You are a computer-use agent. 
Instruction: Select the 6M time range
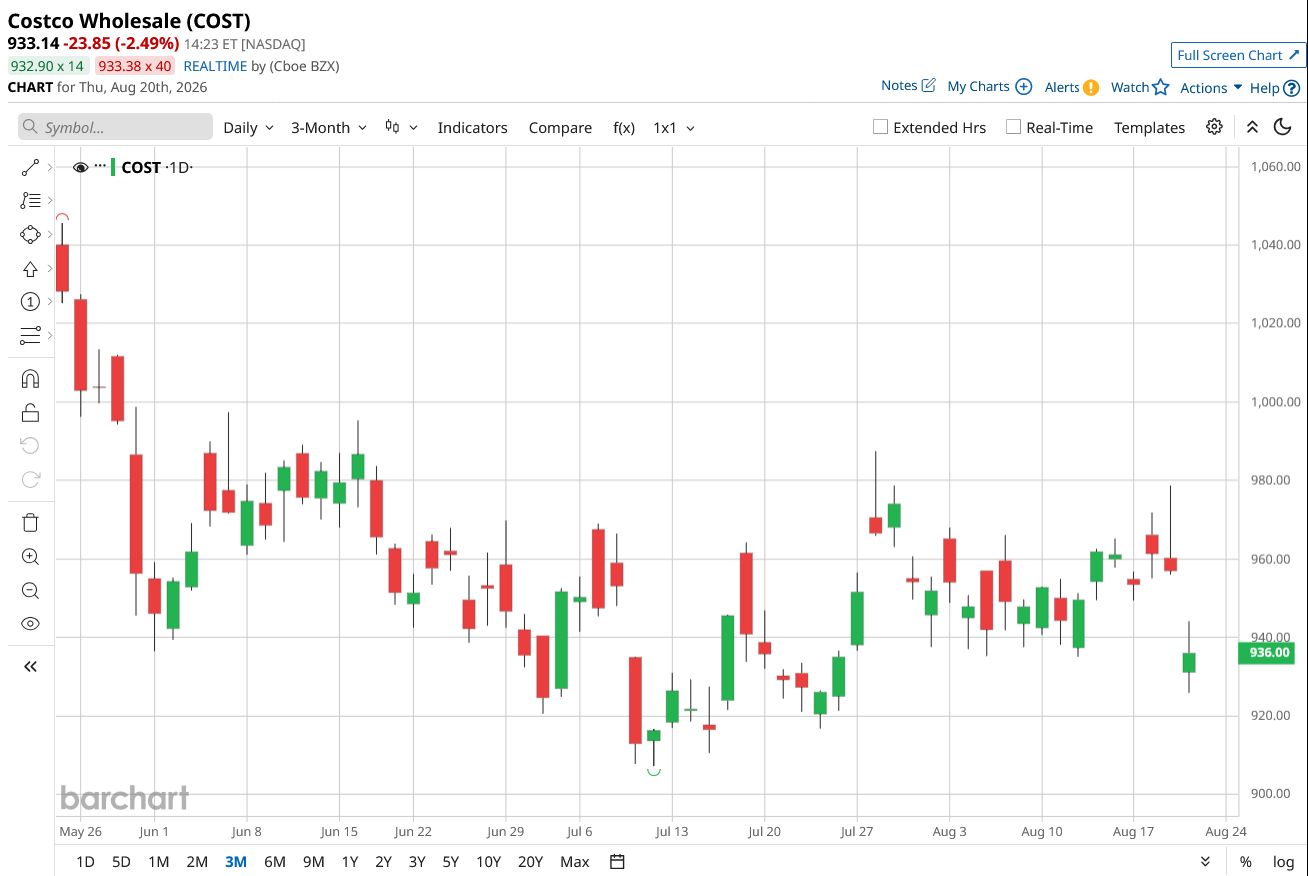275,862
